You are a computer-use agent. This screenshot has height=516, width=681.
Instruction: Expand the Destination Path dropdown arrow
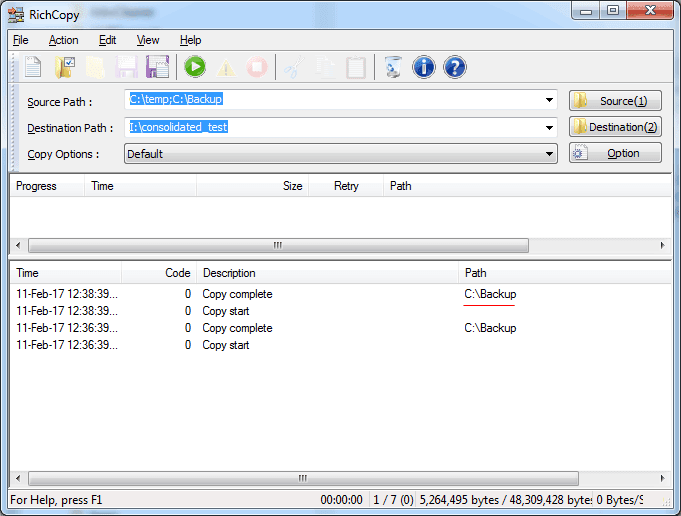pyautogui.click(x=549, y=128)
